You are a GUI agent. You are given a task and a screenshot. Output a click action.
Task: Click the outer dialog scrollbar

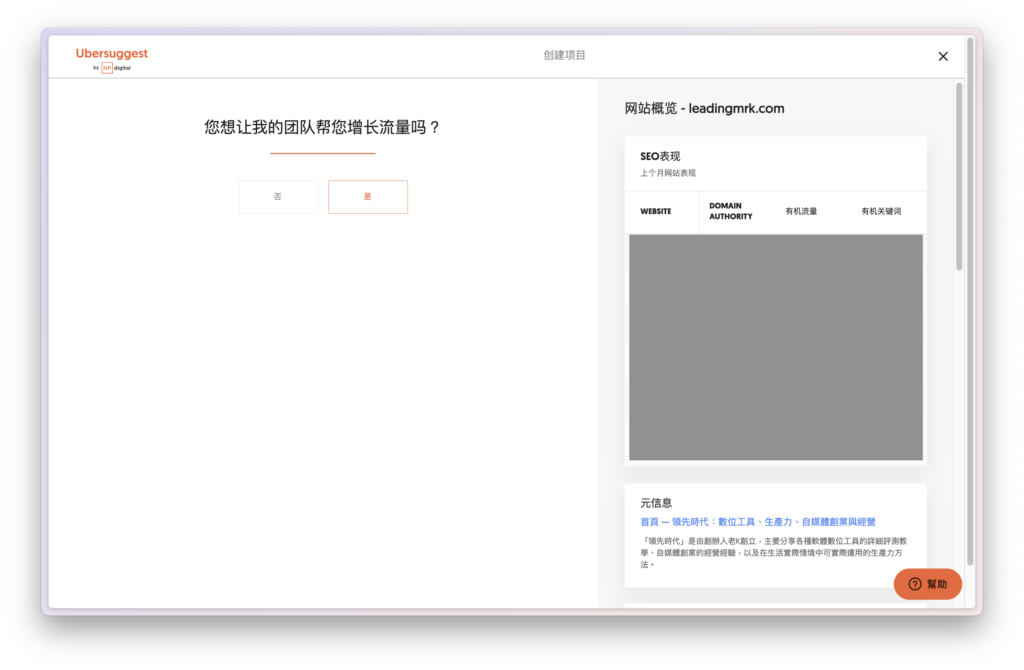tap(970, 300)
